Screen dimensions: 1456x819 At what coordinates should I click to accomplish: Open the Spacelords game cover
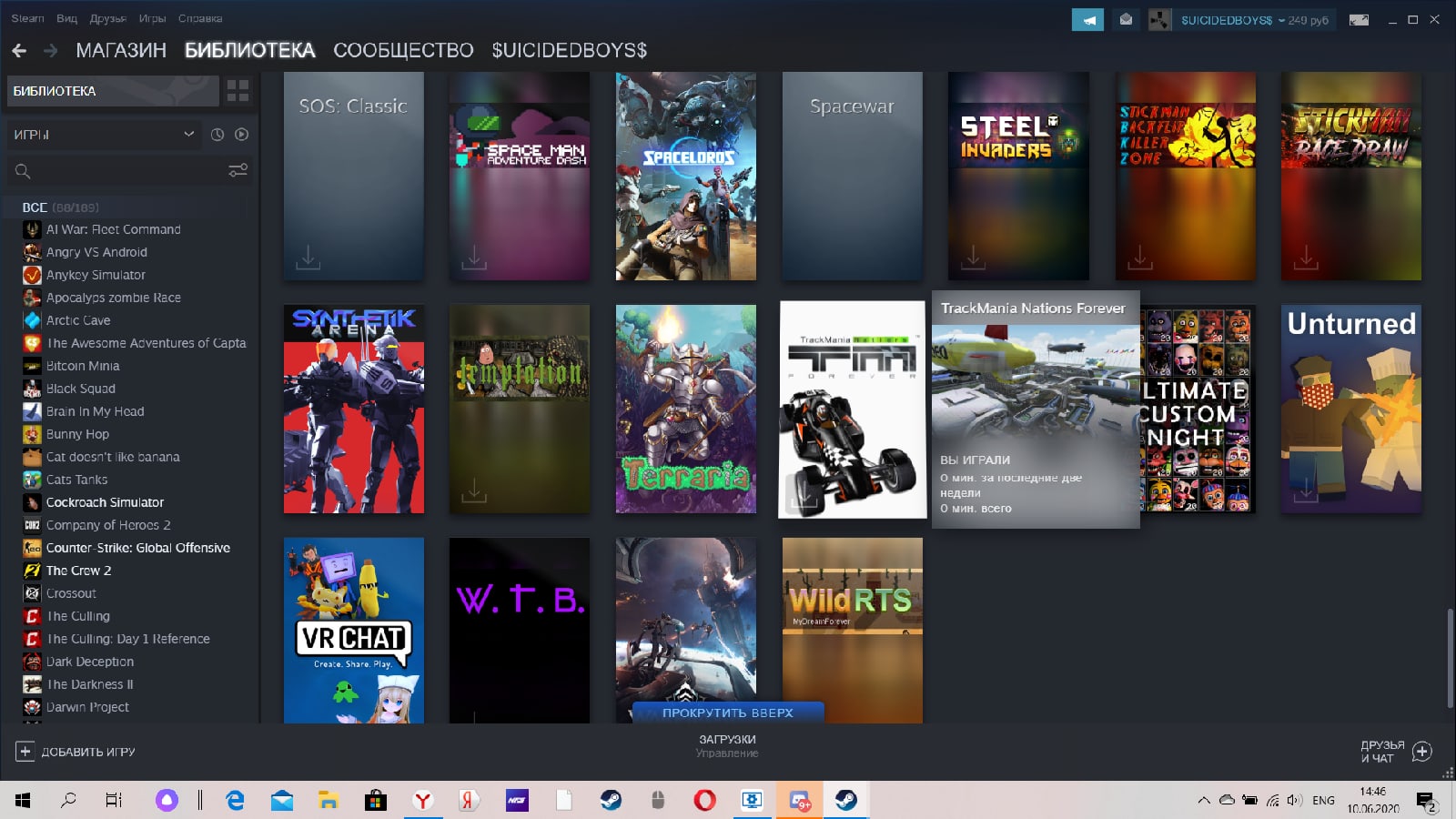tap(686, 176)
